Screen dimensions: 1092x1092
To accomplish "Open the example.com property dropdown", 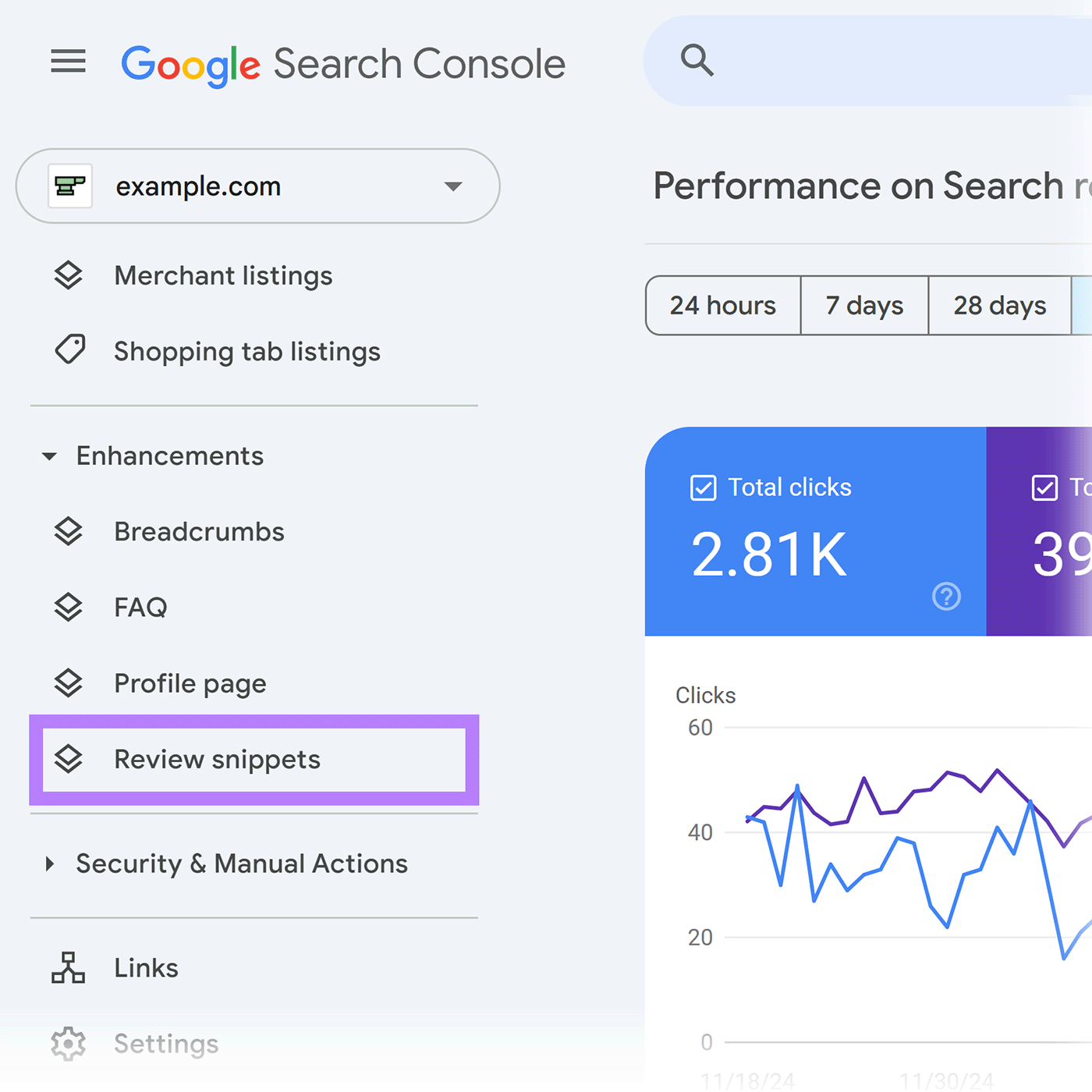I will (x=453, y=186).
